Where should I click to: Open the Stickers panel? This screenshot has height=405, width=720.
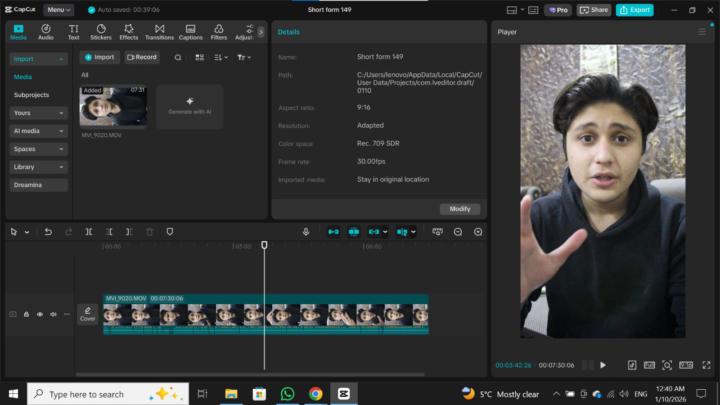pos(101,31)
